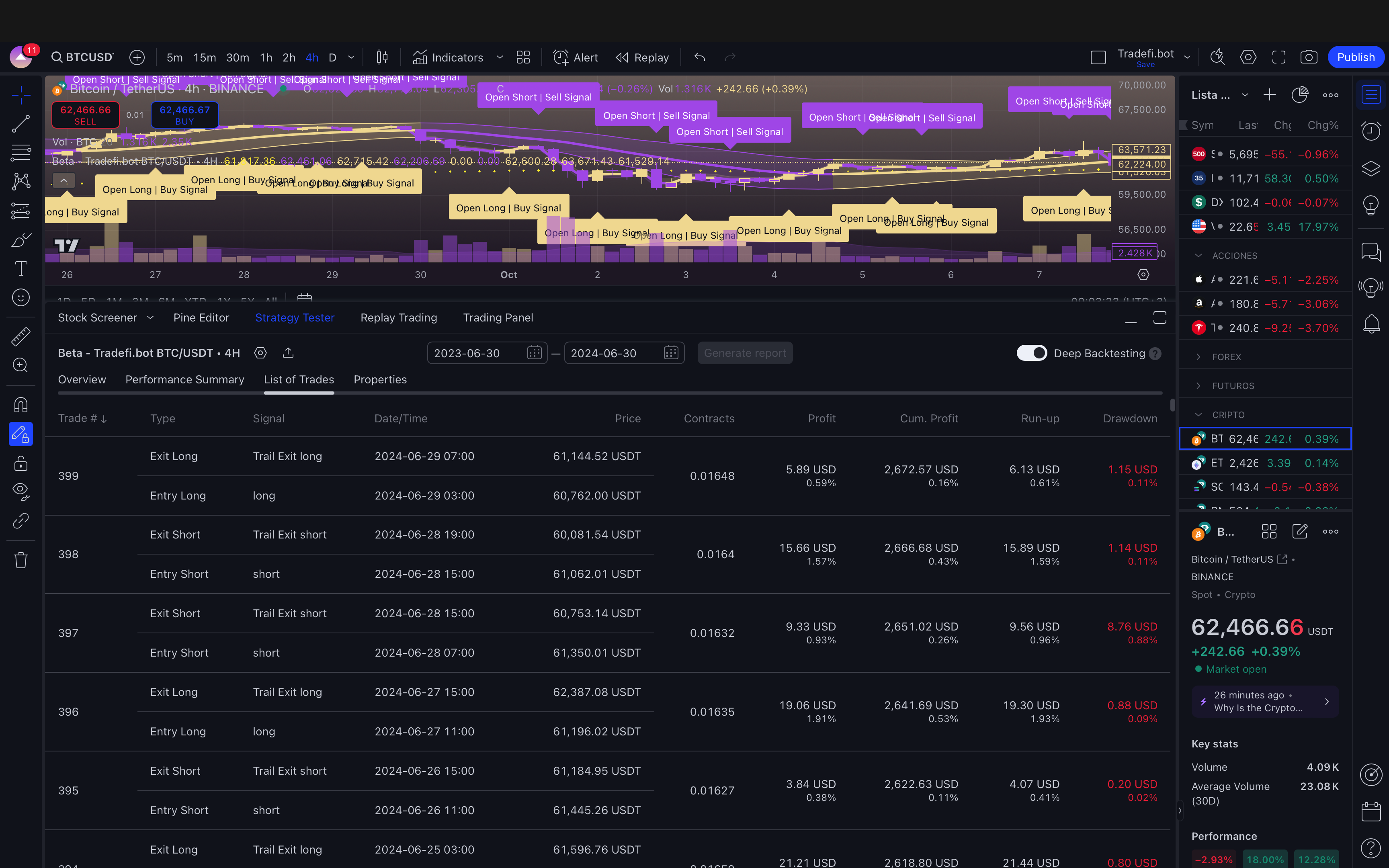Image resolution: width=1389 pixels, height=868 pixels.
Task: Open strategy settings gear beside strategy name
Action: (260, 353)
